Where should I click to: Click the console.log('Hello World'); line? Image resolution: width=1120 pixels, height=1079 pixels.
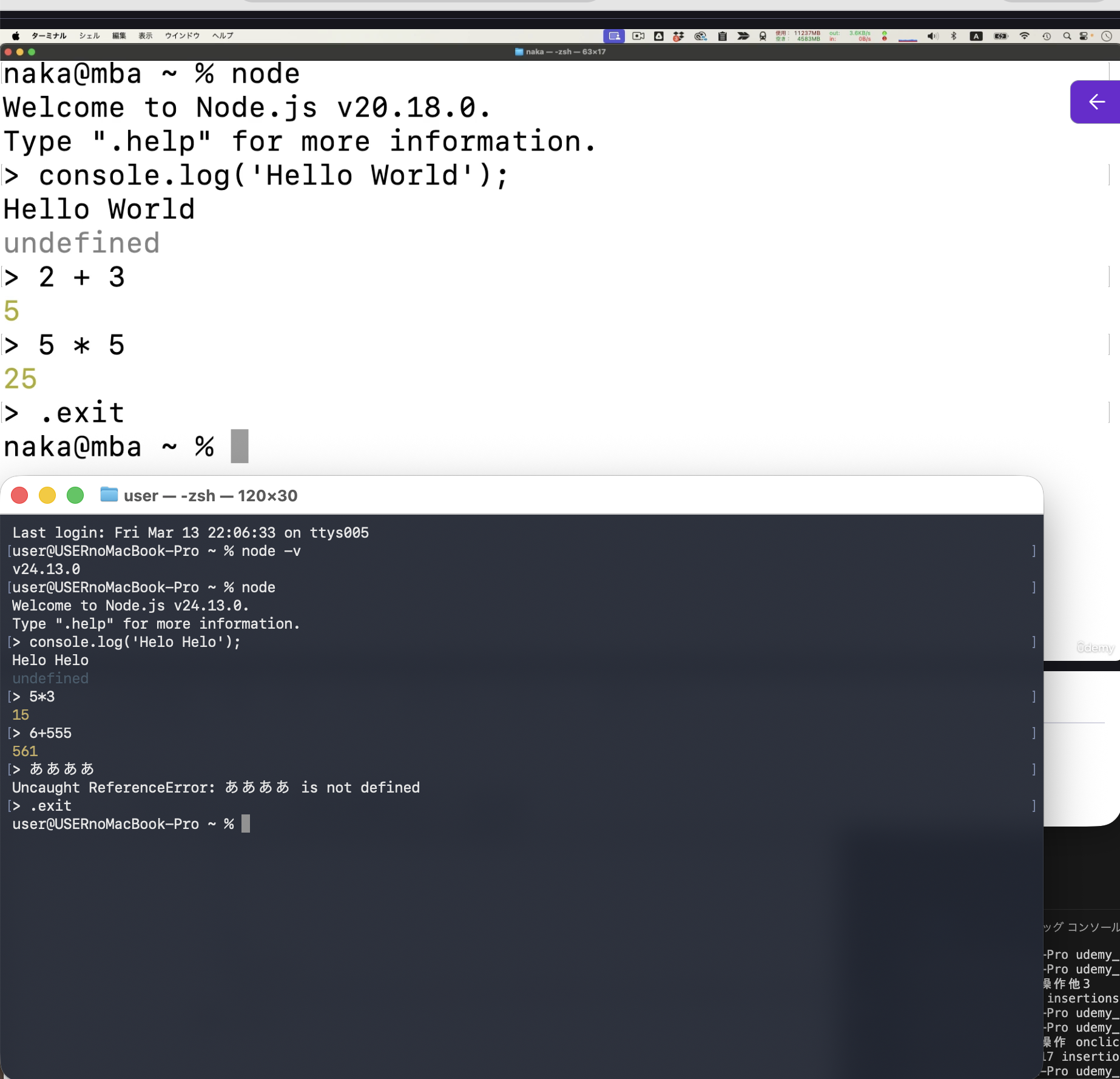(x=255, y=175)
